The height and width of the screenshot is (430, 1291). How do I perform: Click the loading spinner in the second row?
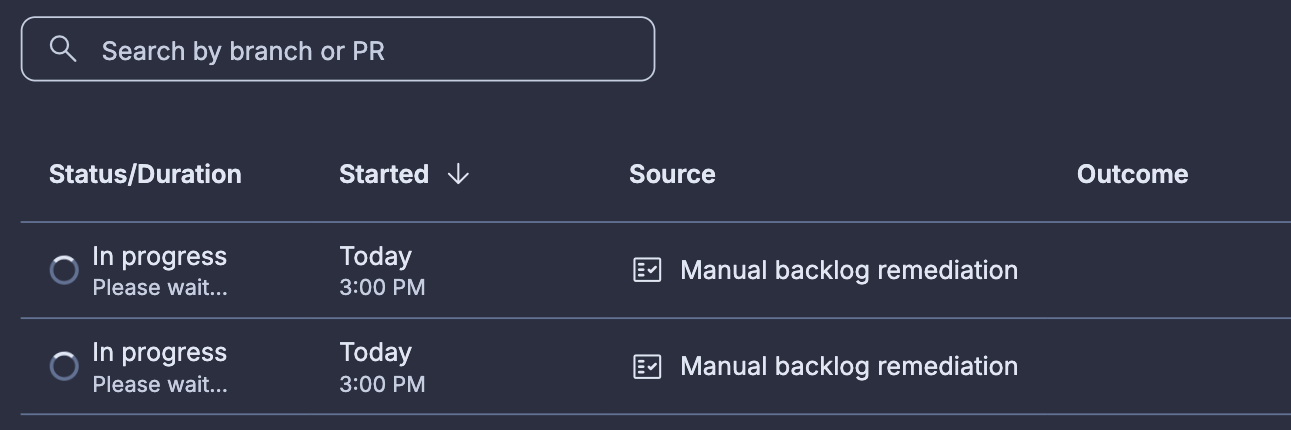64,367
